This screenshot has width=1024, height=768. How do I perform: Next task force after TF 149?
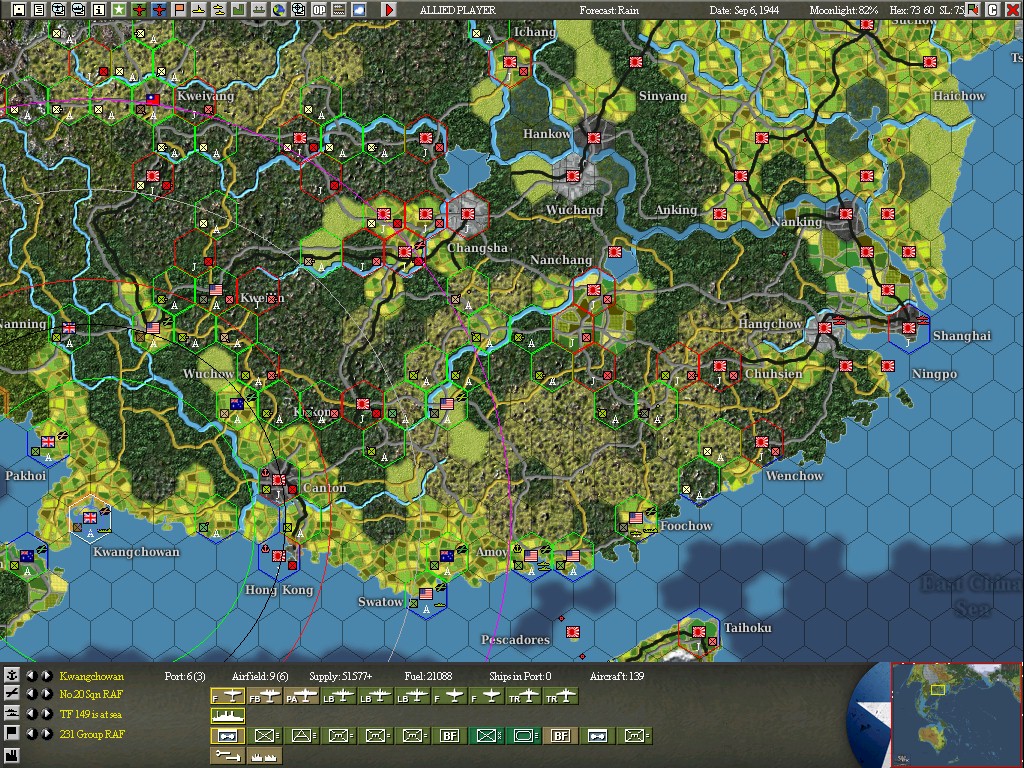(46, 713)
